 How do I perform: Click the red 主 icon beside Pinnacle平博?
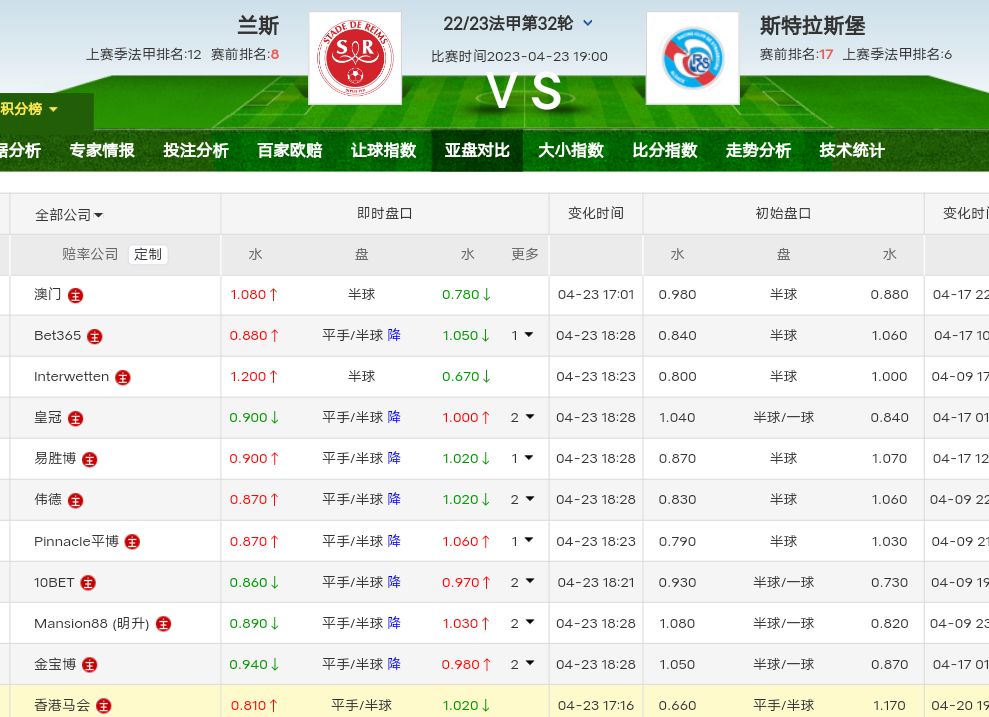click(x=132, y=542)
